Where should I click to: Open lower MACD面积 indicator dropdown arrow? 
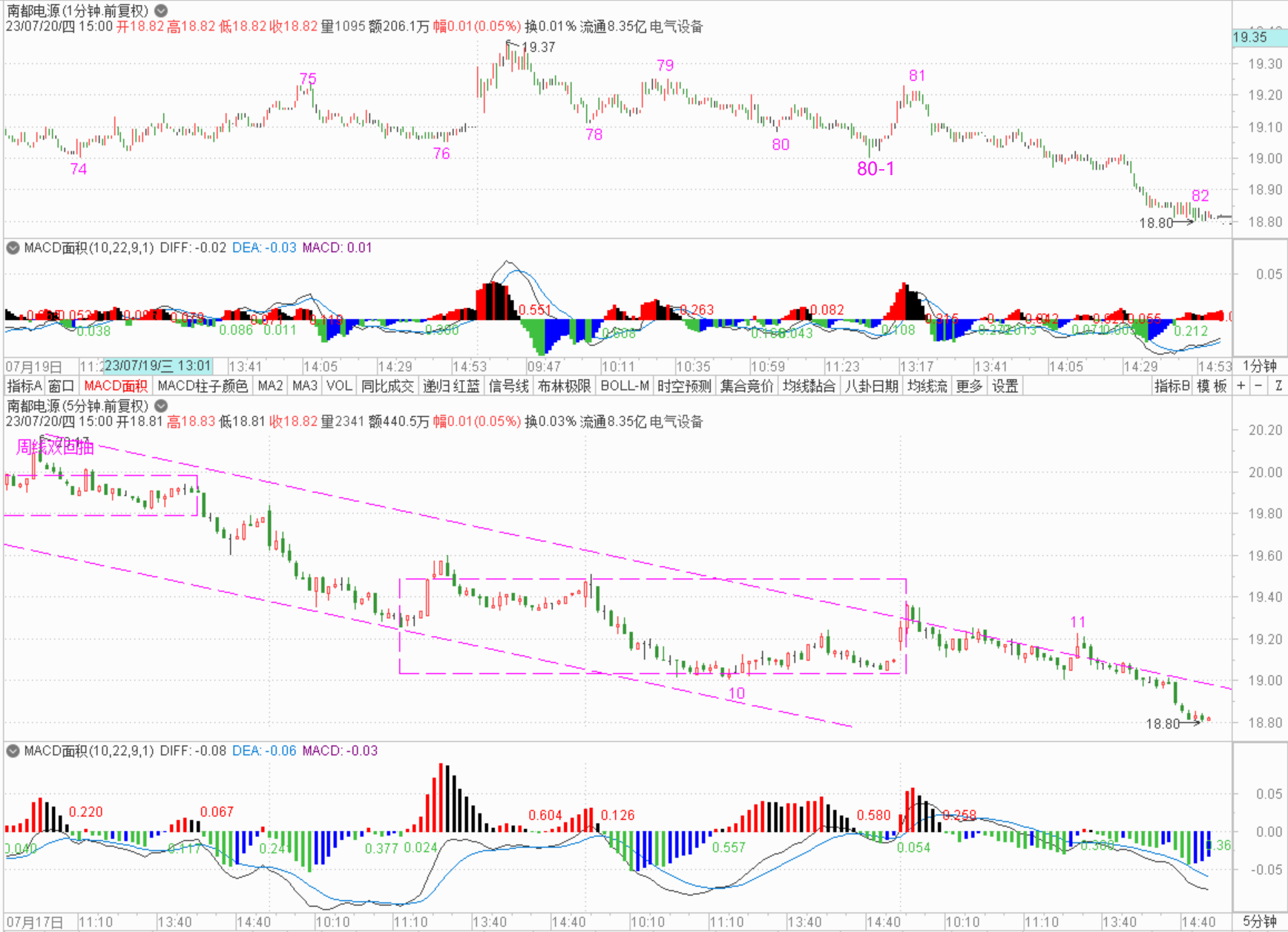click(x=13, y=751)
